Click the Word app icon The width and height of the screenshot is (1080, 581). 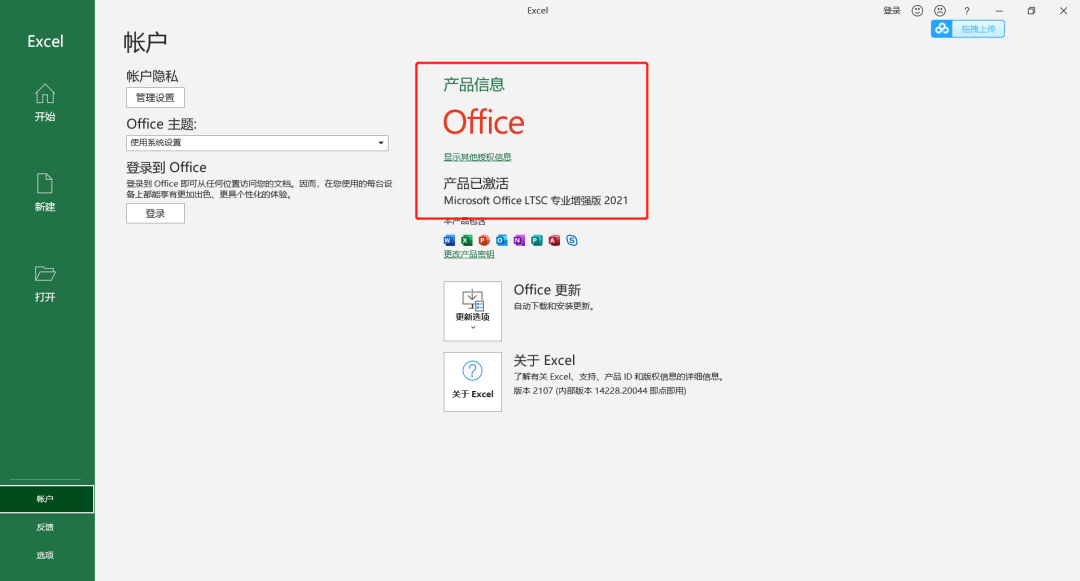[449, 240]
